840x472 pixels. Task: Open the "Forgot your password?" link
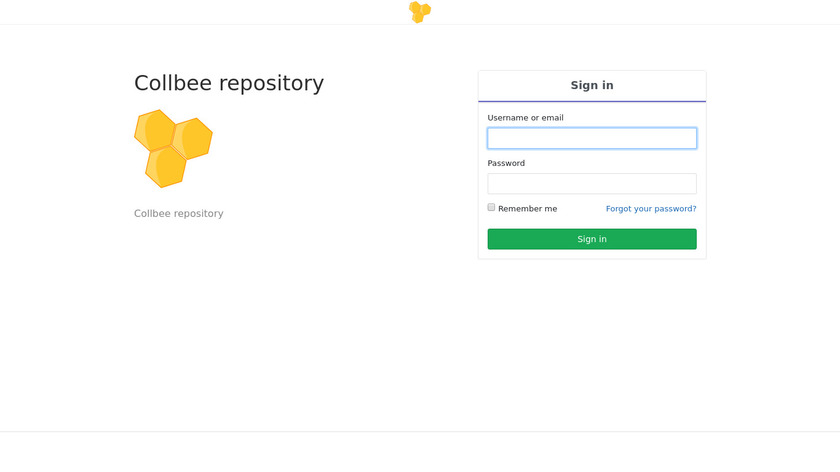[651, 209]
